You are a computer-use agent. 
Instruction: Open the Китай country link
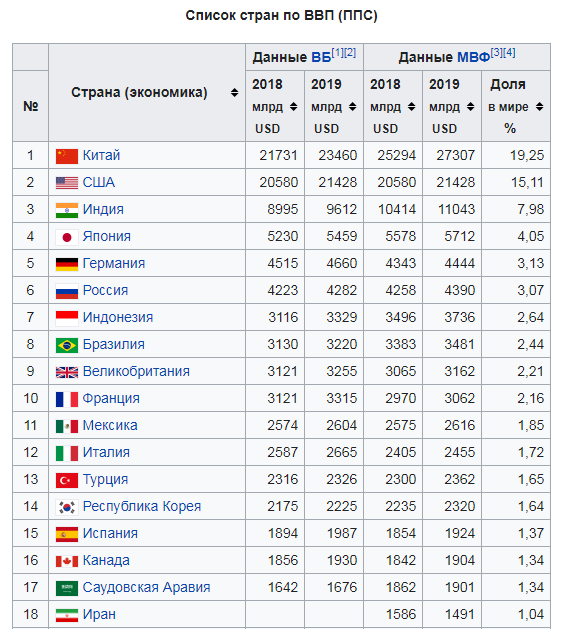[101, 155]
